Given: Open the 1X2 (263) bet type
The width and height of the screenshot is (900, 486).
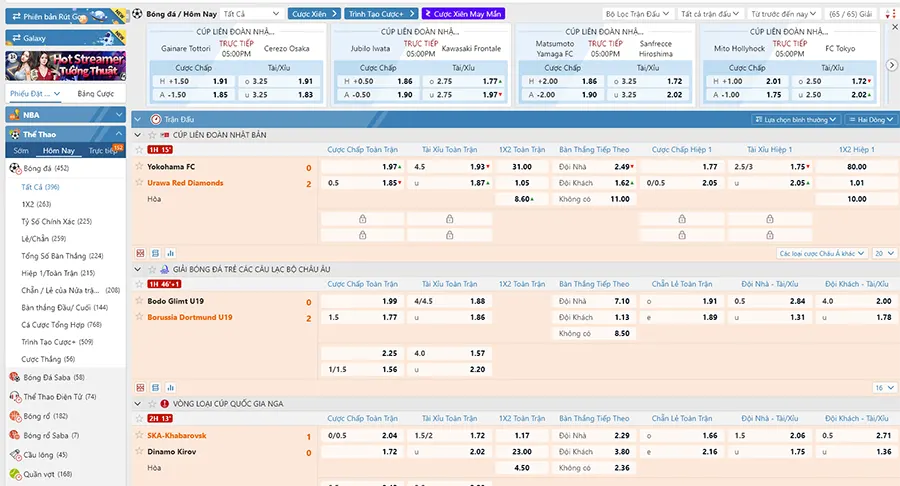Looking at the screenshot, I should 36,204.
